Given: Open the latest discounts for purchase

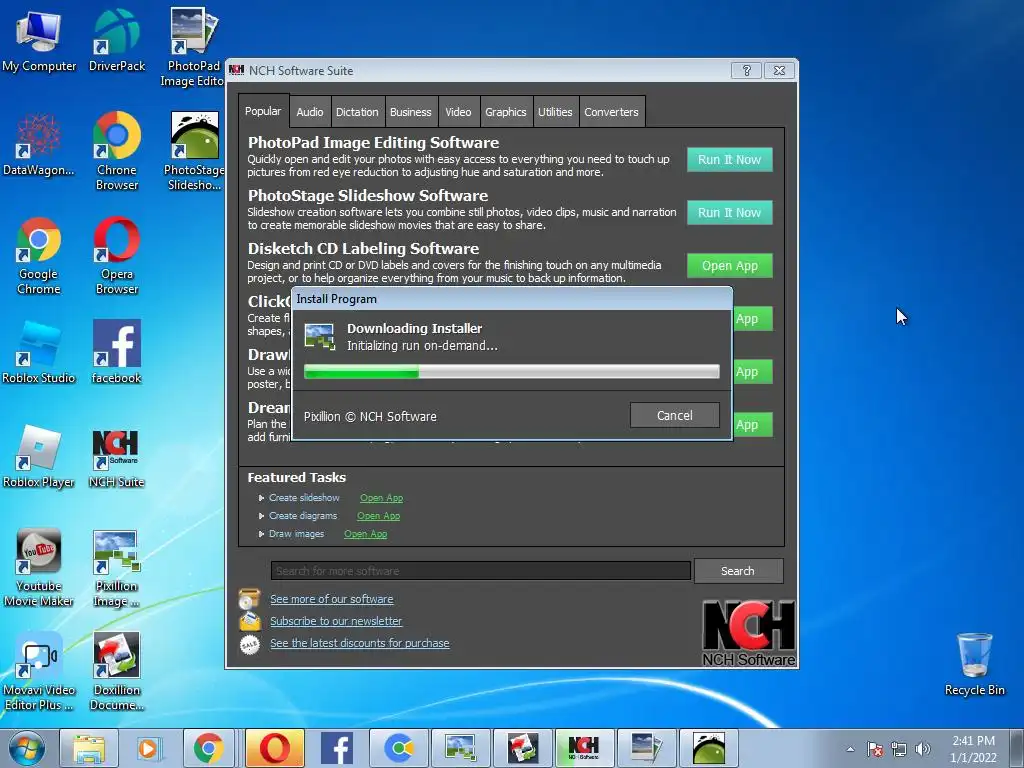Looking at the screenshot, I should click(x=359, y=643).
